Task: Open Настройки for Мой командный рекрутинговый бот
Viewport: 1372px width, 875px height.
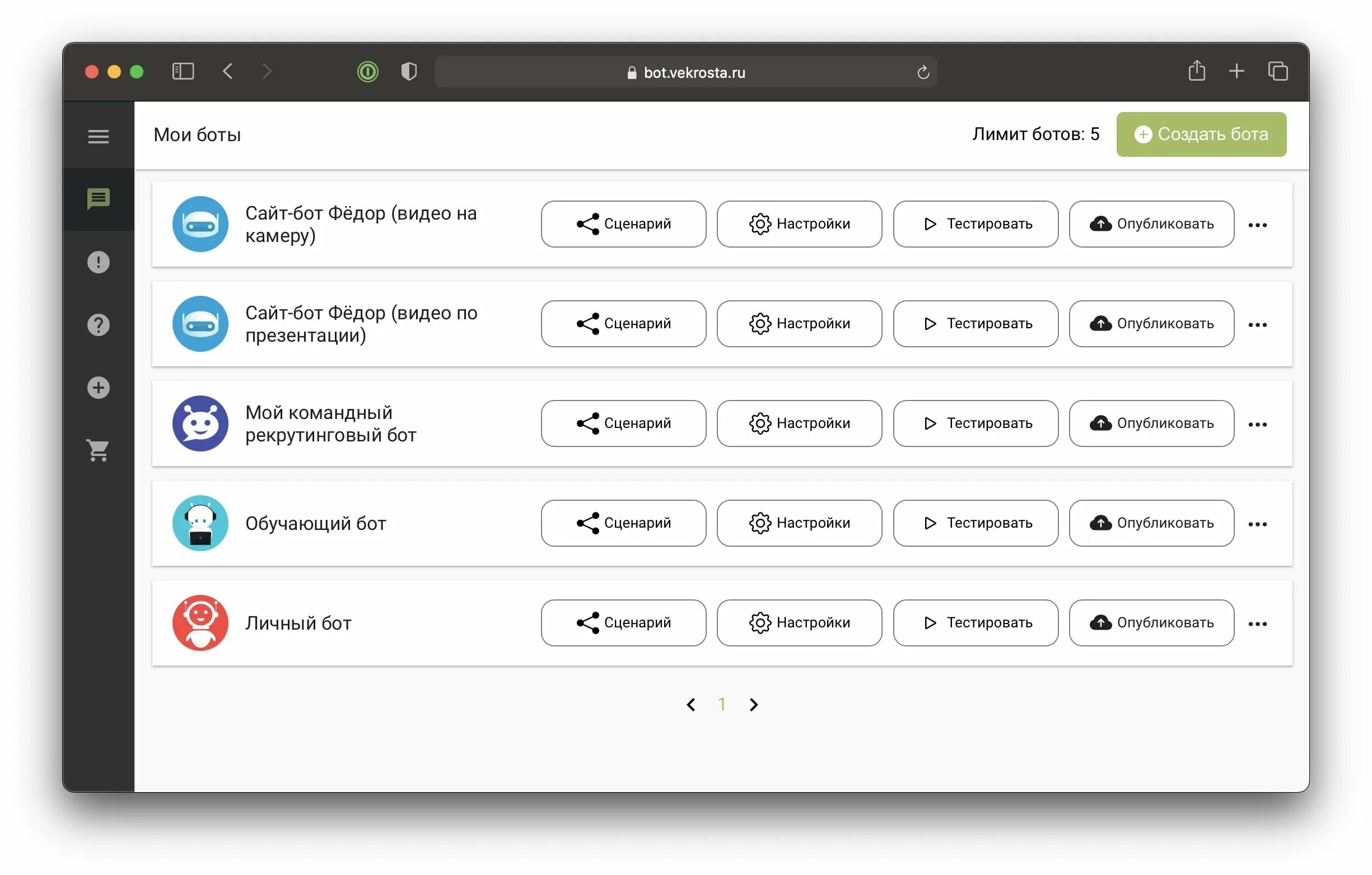Action: tap(799, 423)
